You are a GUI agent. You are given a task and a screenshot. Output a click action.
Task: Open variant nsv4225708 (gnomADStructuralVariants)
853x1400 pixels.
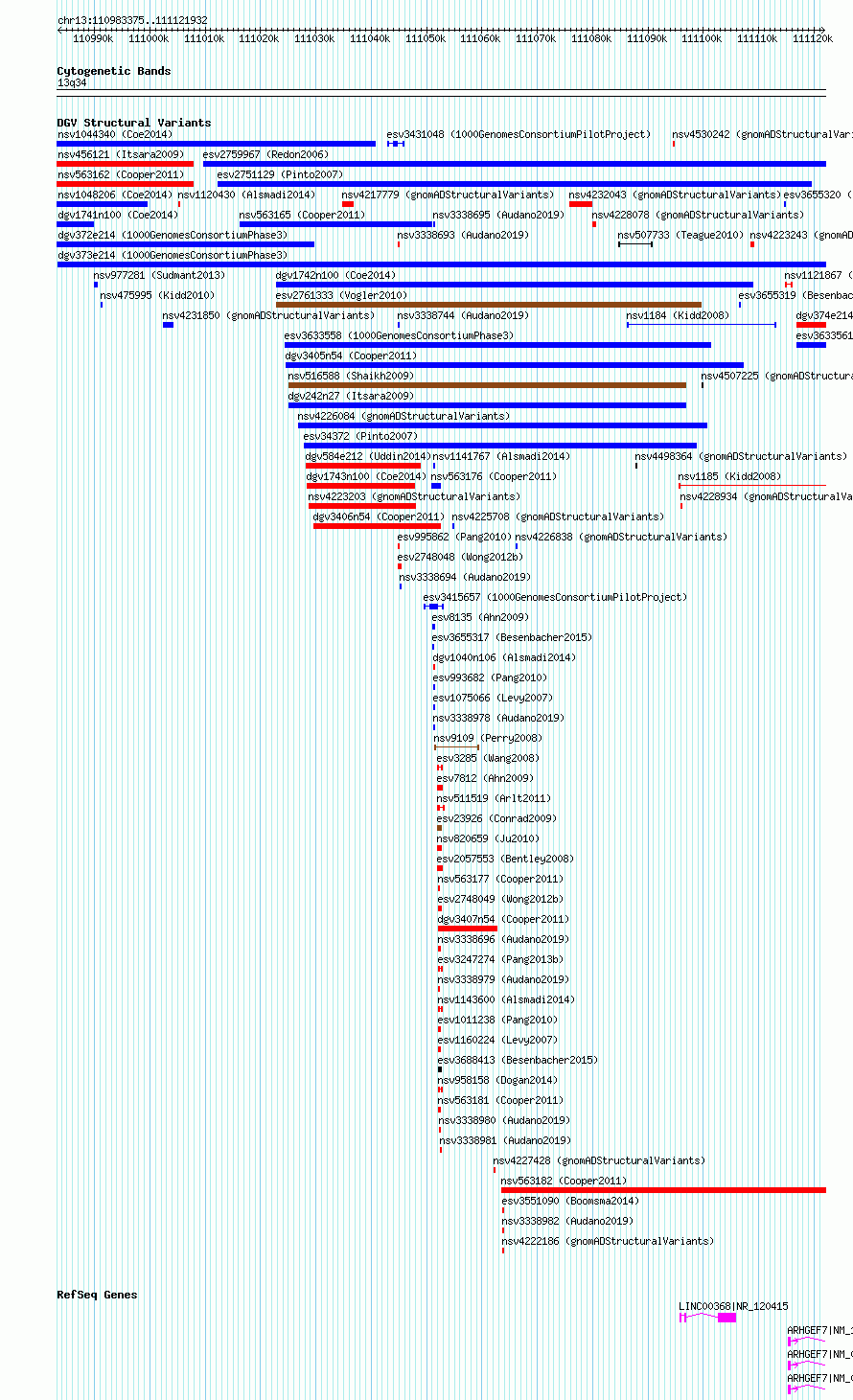click(x=558, y=516)
